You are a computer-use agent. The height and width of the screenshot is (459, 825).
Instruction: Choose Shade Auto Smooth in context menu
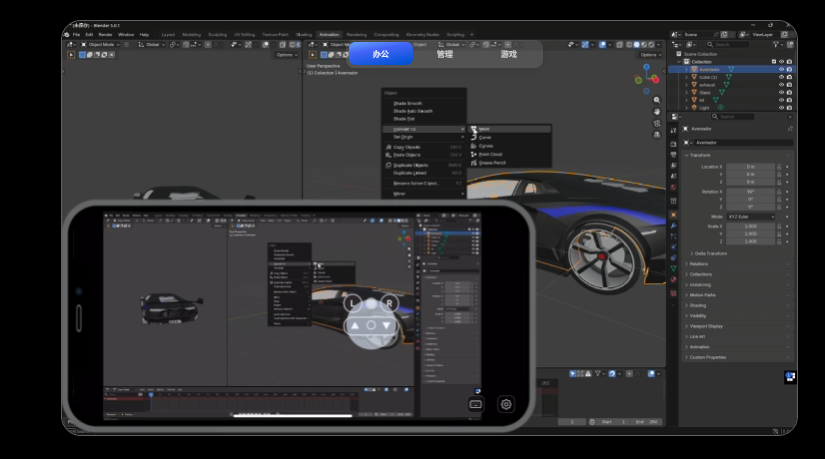pyautogui.click(x=413, y=111)
